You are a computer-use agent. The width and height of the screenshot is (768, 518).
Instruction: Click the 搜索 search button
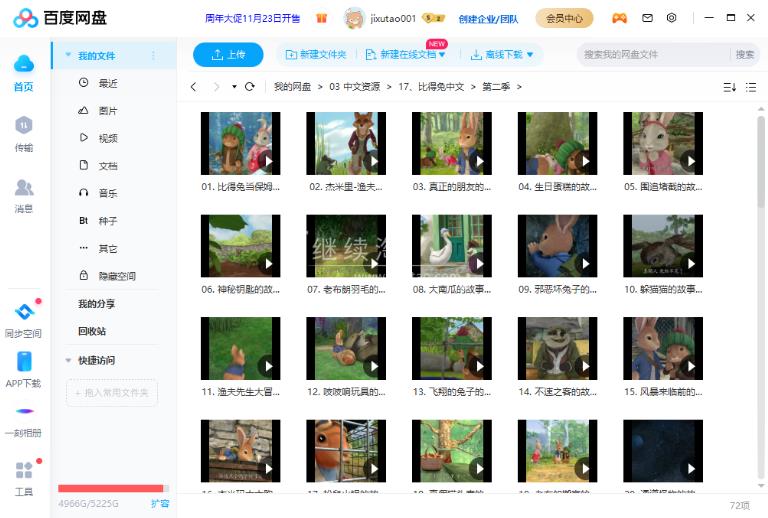[744, 54]
